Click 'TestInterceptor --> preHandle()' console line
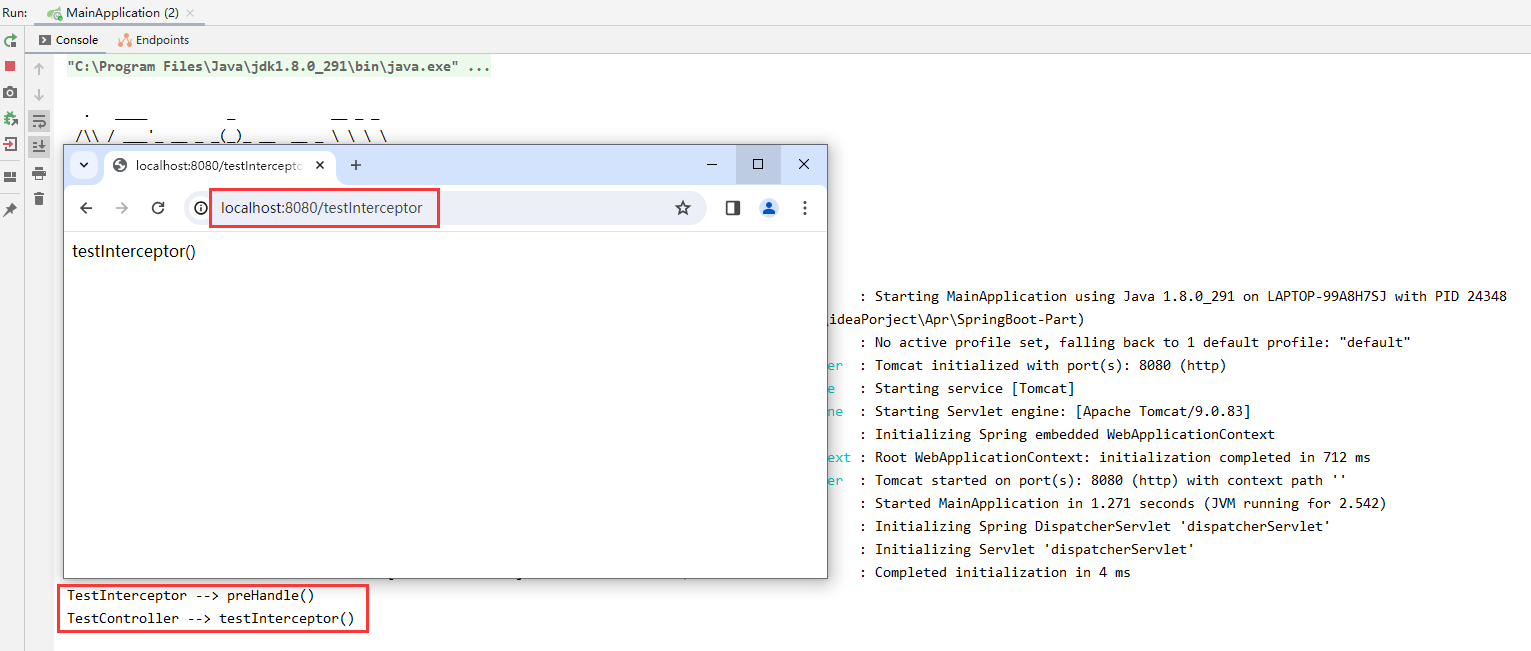1531x651 pixels. pyautogui.click(x=190, y=596)
